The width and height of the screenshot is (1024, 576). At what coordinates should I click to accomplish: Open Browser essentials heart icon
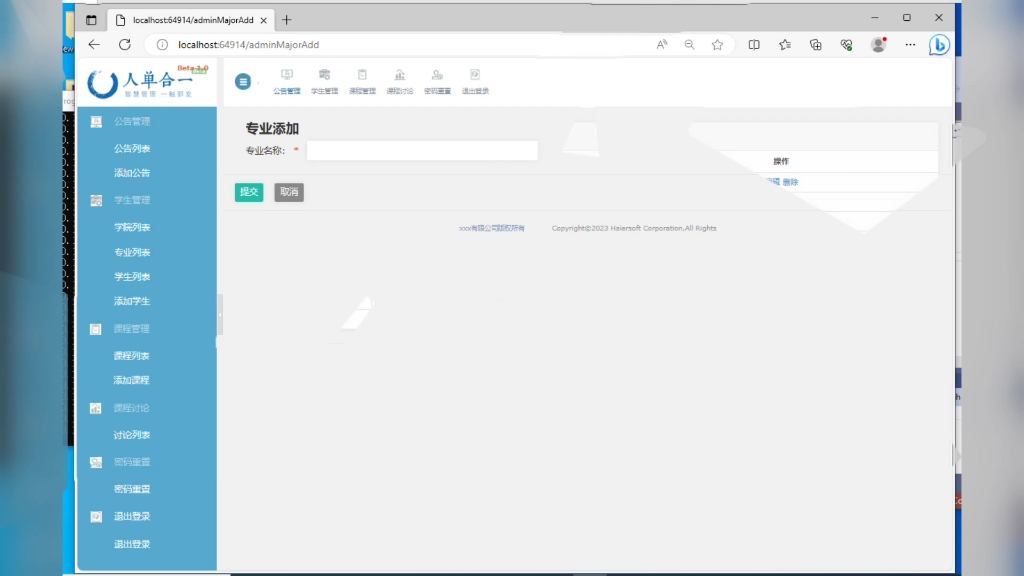pyautogui.click(x=846, y=44)
